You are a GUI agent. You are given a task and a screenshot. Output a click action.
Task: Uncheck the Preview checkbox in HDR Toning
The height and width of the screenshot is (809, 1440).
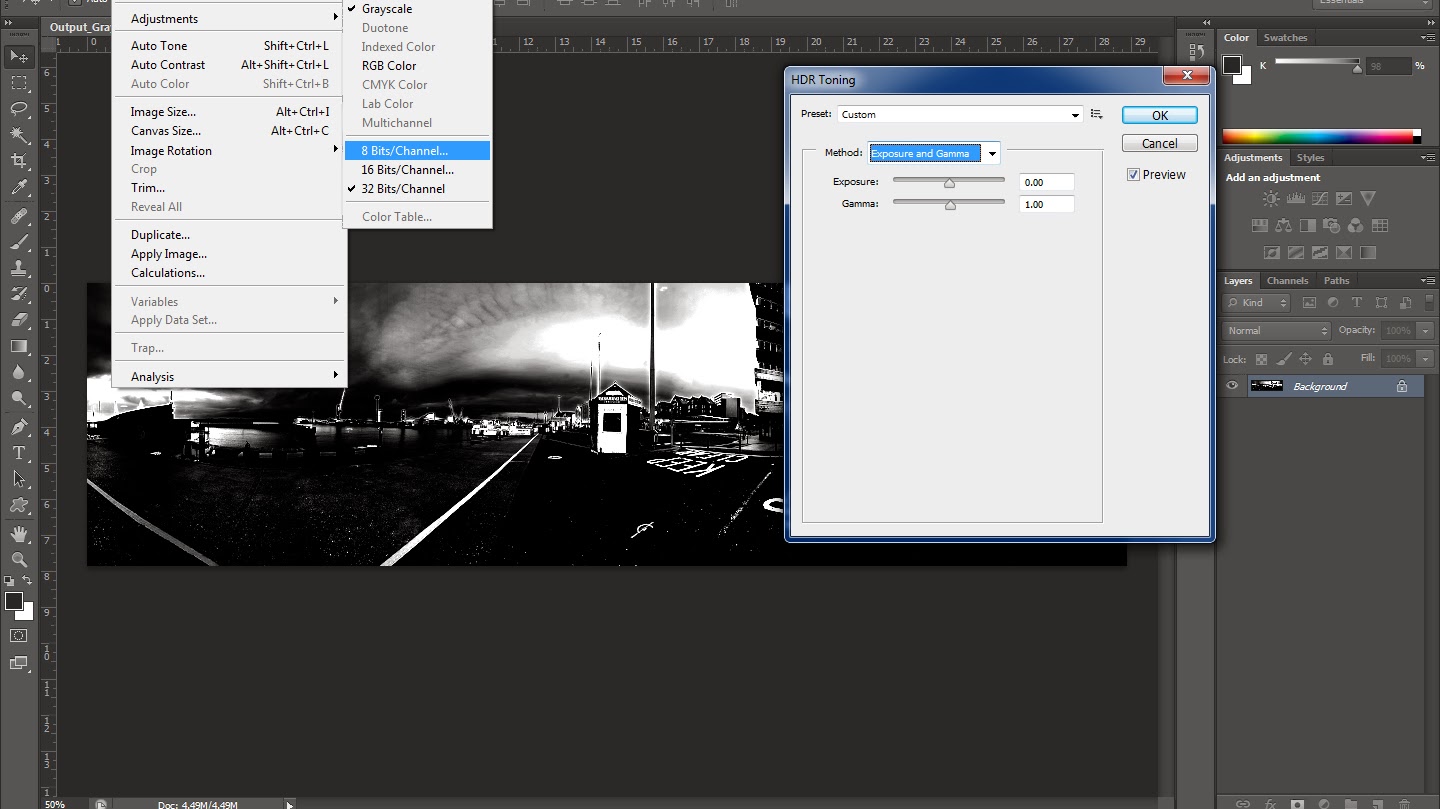[1133, 175]
